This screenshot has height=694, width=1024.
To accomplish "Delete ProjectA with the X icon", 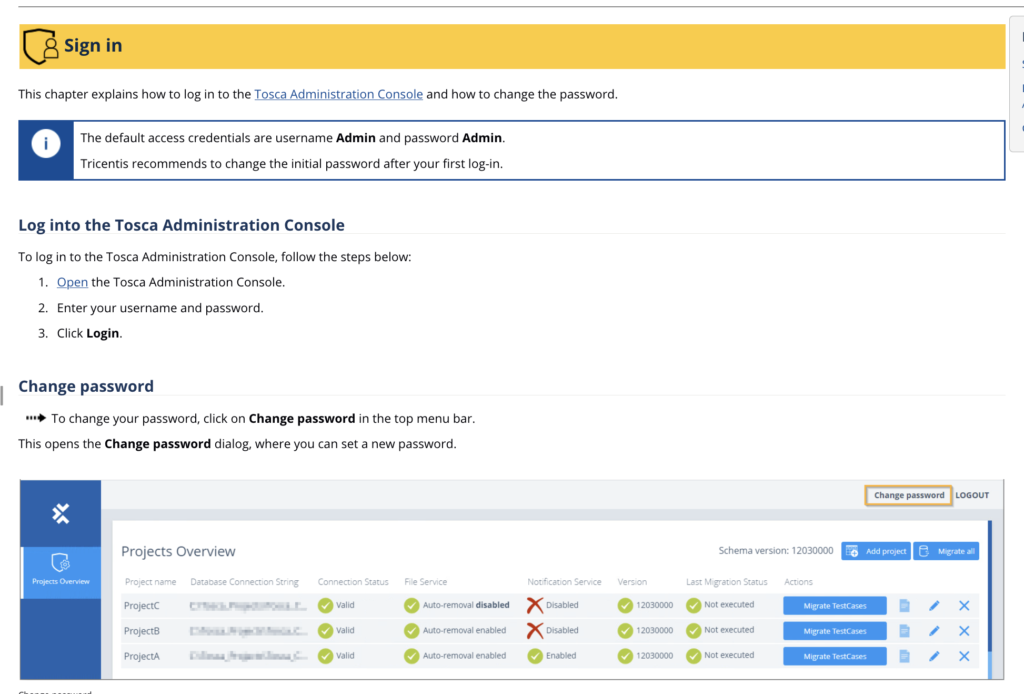I will pos(964,656).
